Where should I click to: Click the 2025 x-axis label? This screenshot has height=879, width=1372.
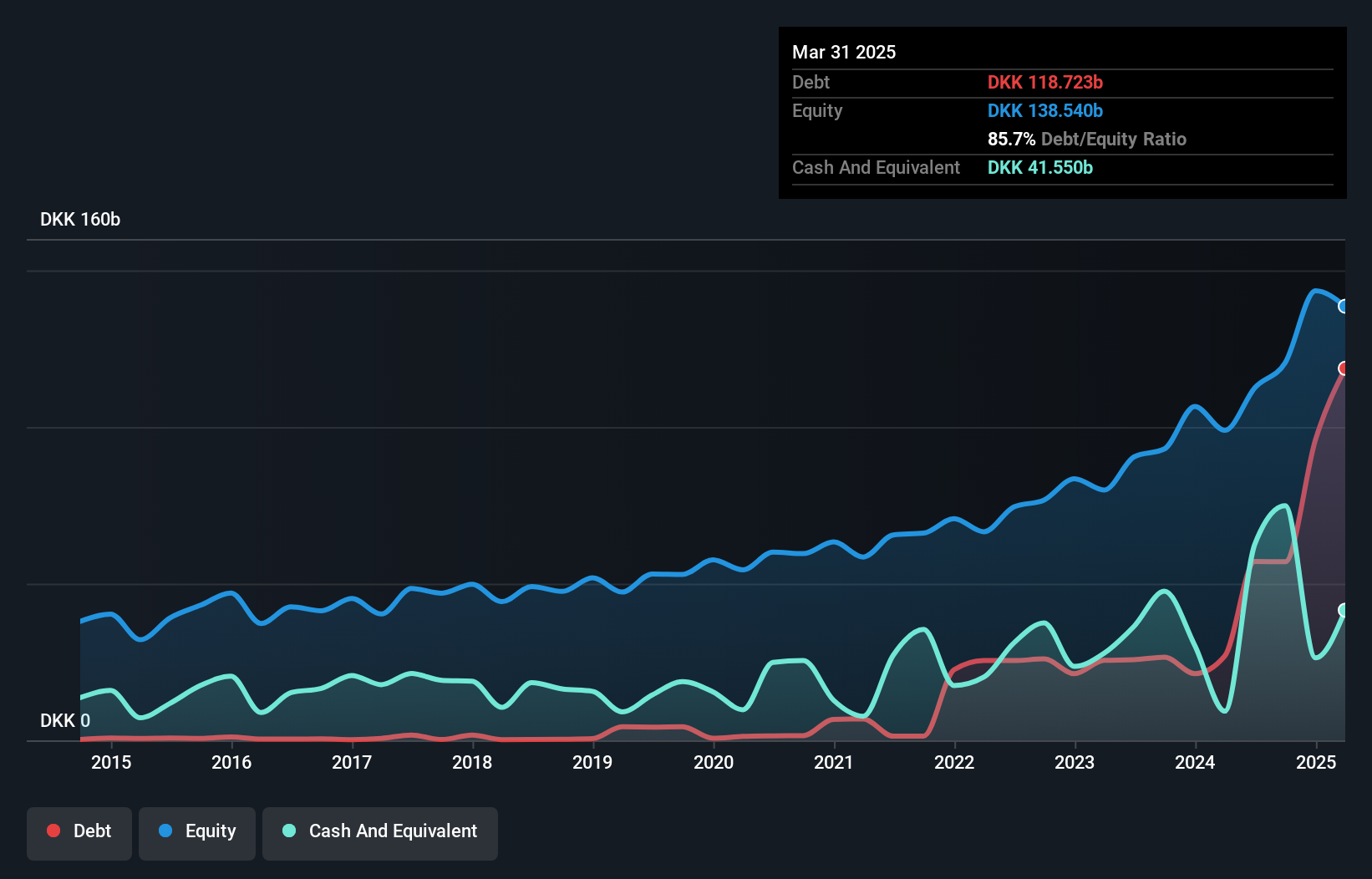[1316, 762]
